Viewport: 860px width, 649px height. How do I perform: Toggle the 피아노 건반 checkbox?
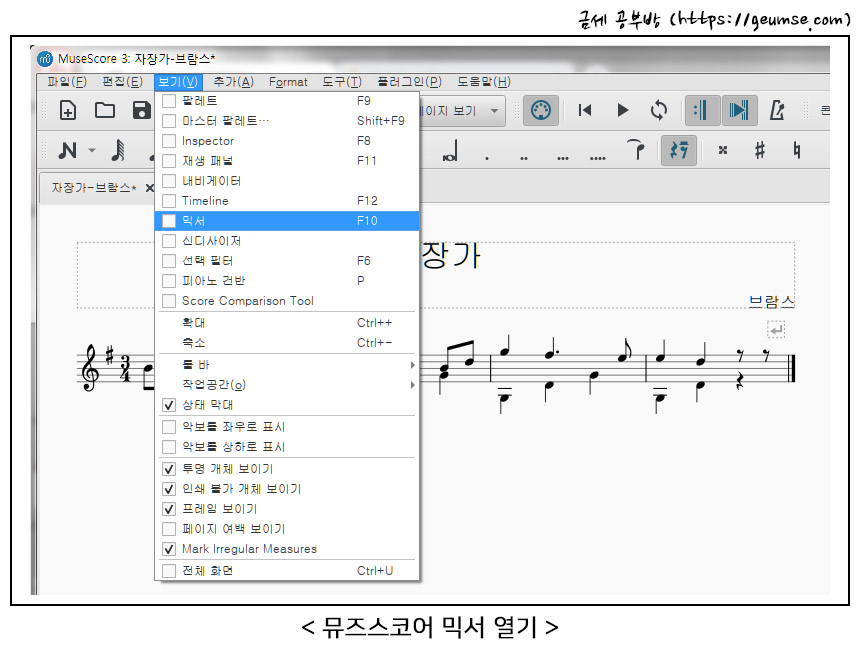(x=169, y=281)
